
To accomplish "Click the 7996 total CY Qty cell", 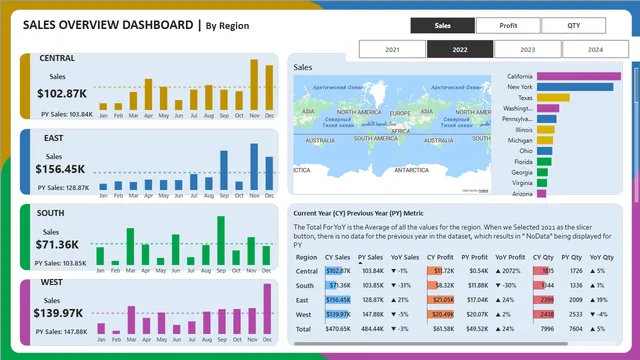I will [x=547, y=329].
